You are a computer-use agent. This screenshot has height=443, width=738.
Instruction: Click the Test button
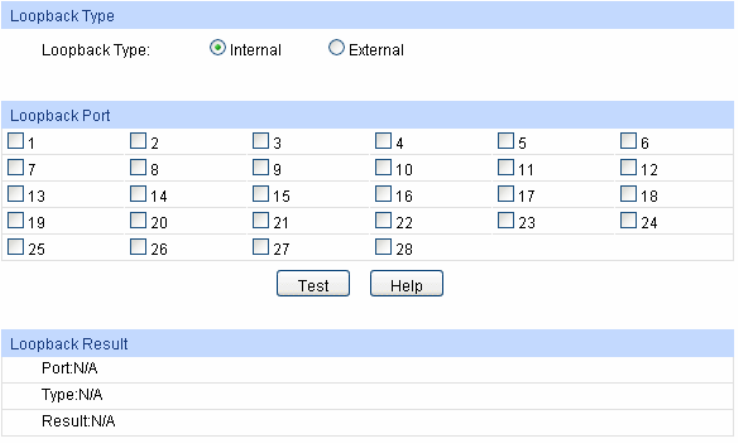coord(312,285)
